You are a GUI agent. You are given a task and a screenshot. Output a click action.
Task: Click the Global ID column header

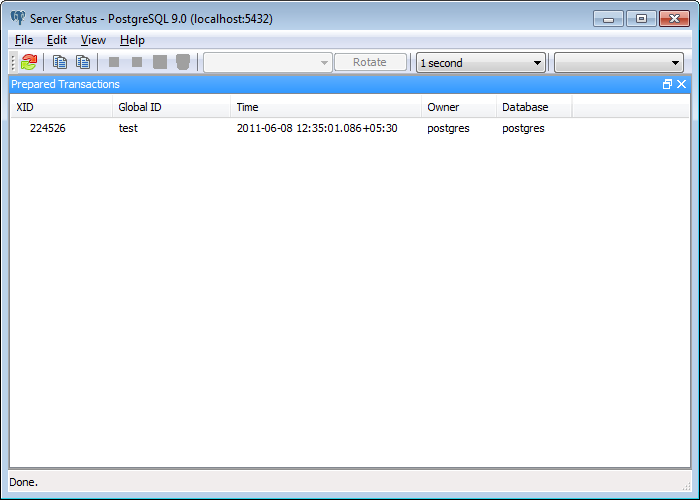(140, 107)
